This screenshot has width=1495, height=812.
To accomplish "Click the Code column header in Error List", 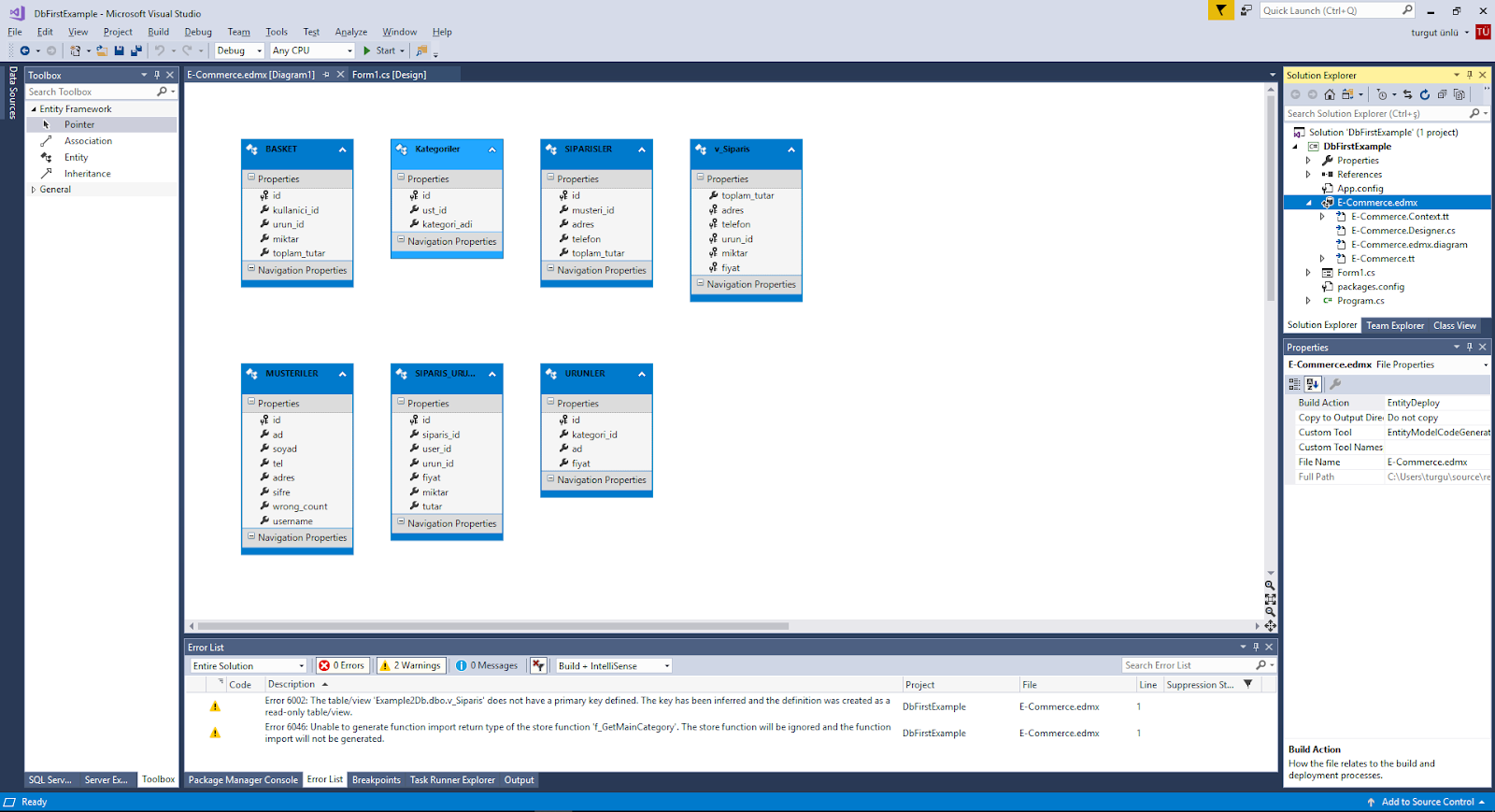I will tap(240, 685).
